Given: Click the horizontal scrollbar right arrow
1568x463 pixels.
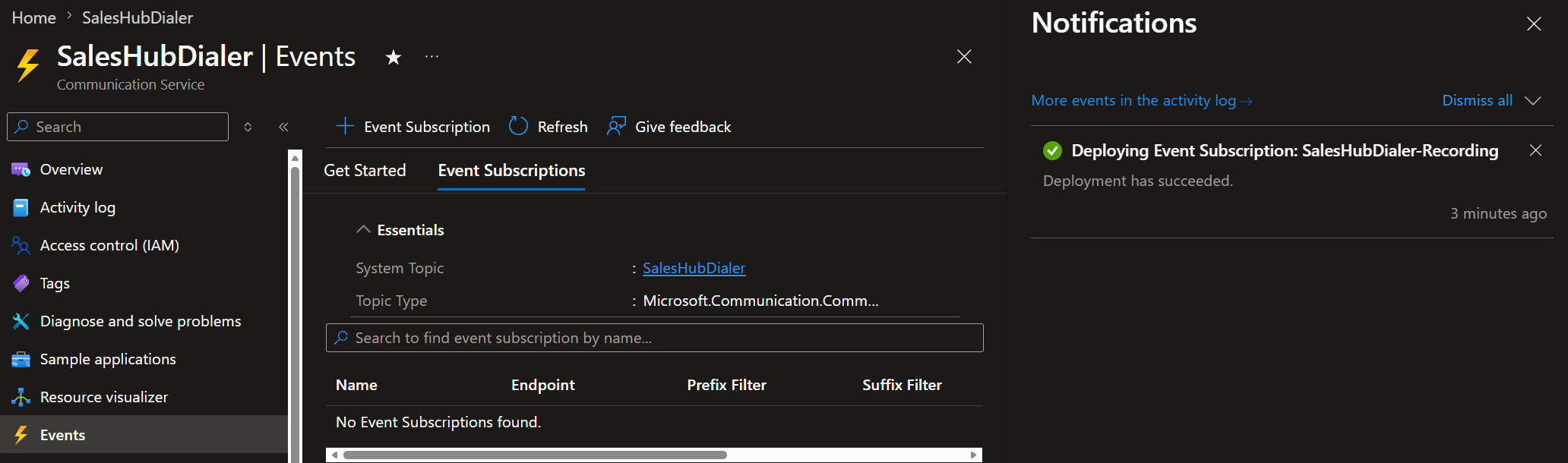Looking at the screenshot, I should tap(973, 455).
